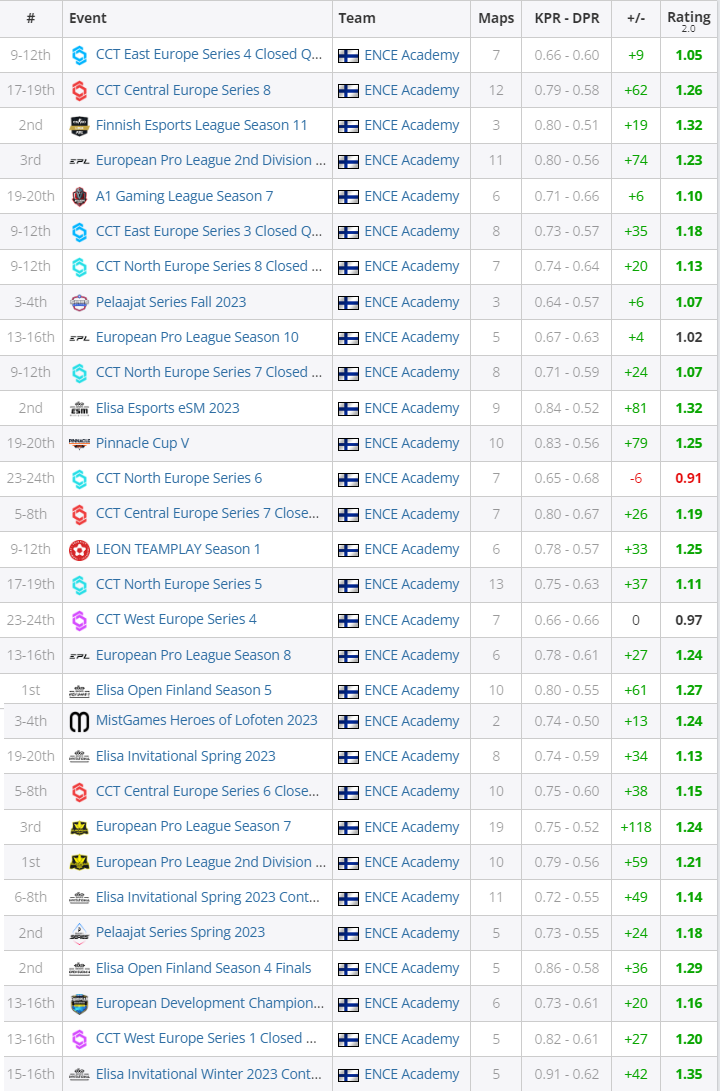Click the CCT West Europe Series 1 Closed logo
Image resolution: width=720 pixels, height=1091 pixels.
click(79, 1039)
